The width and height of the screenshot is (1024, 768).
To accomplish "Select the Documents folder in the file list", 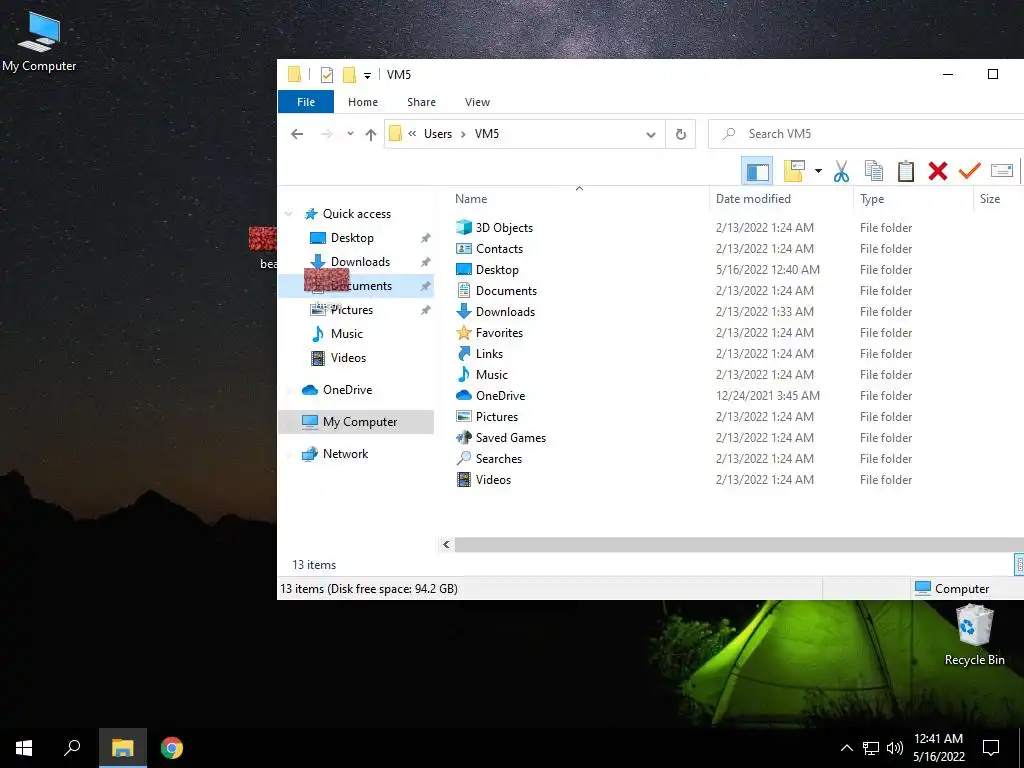I will pos(505,291).
